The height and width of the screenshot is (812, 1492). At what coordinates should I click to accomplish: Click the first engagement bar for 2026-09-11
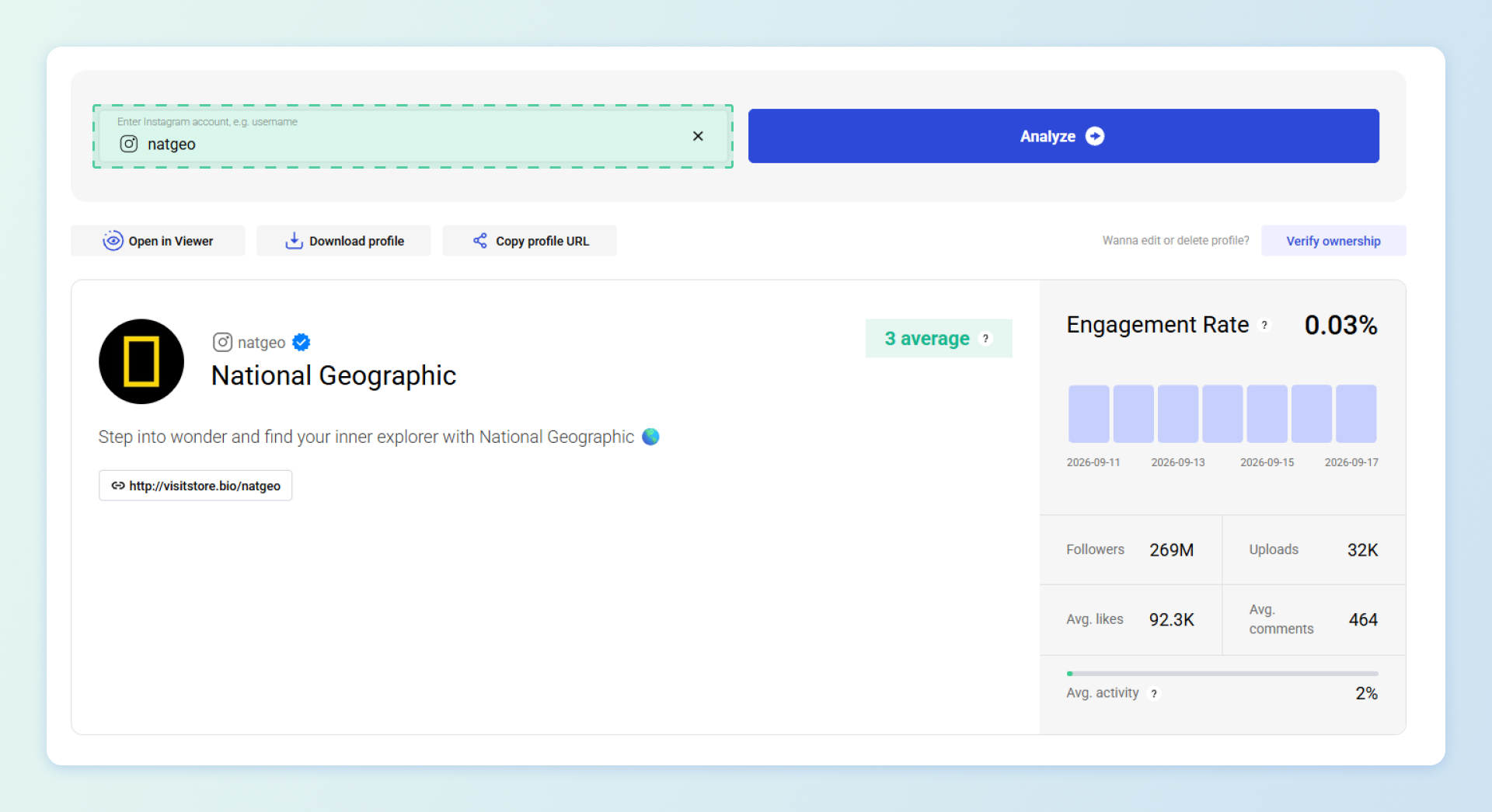coord(1089,413)
